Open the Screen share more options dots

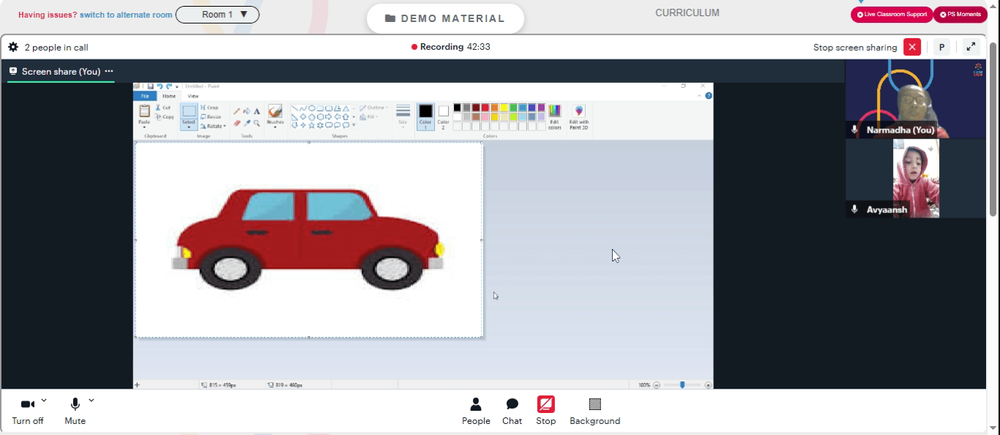pyautogui.click(x=109, y=71)
